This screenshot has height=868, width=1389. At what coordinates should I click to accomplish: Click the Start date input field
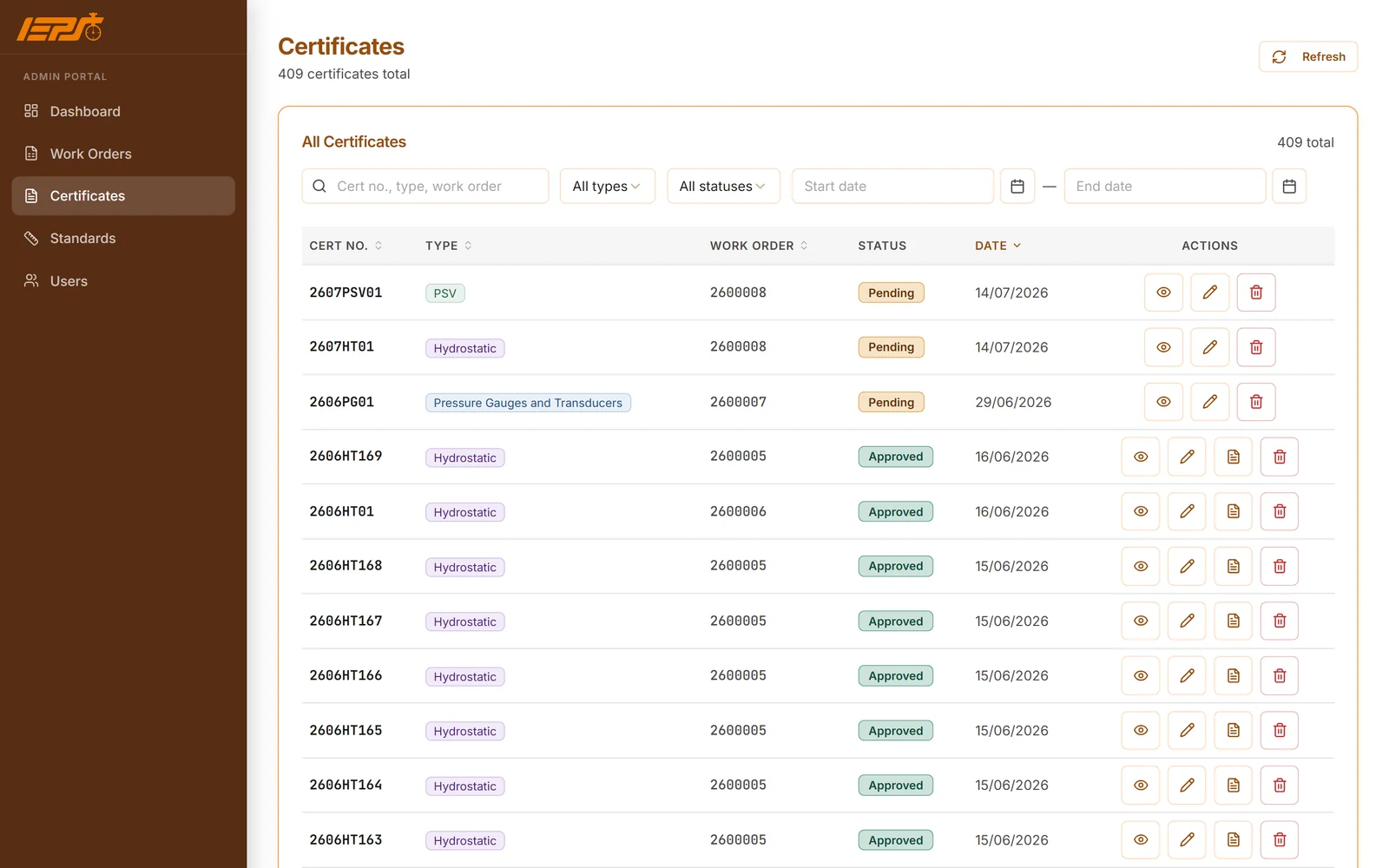click(892, 186)
